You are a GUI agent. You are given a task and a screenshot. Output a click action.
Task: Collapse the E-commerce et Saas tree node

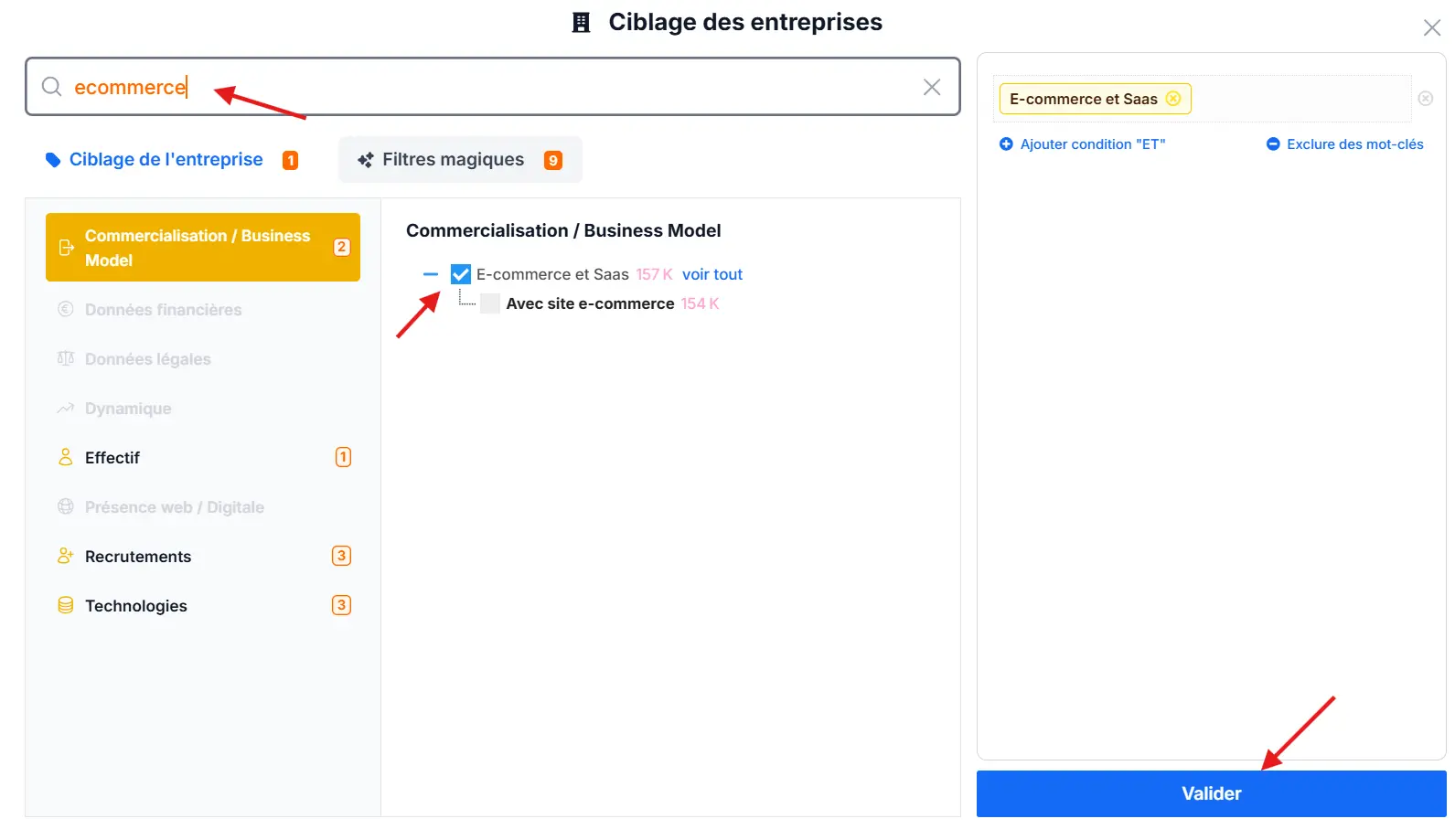point(431,274)
